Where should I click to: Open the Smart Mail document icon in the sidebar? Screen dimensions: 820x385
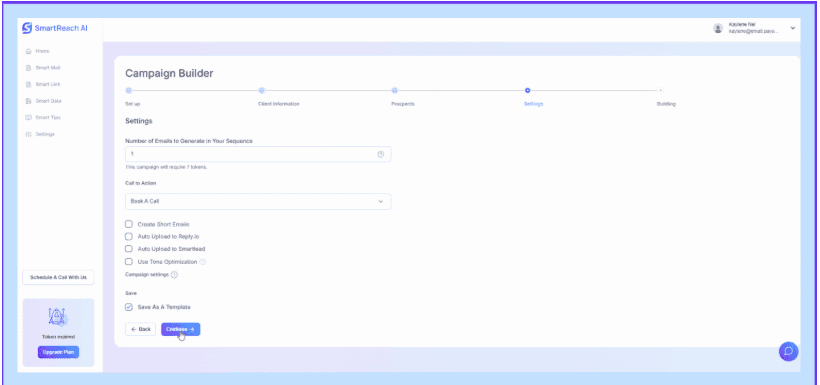click(x=29, y=68)
